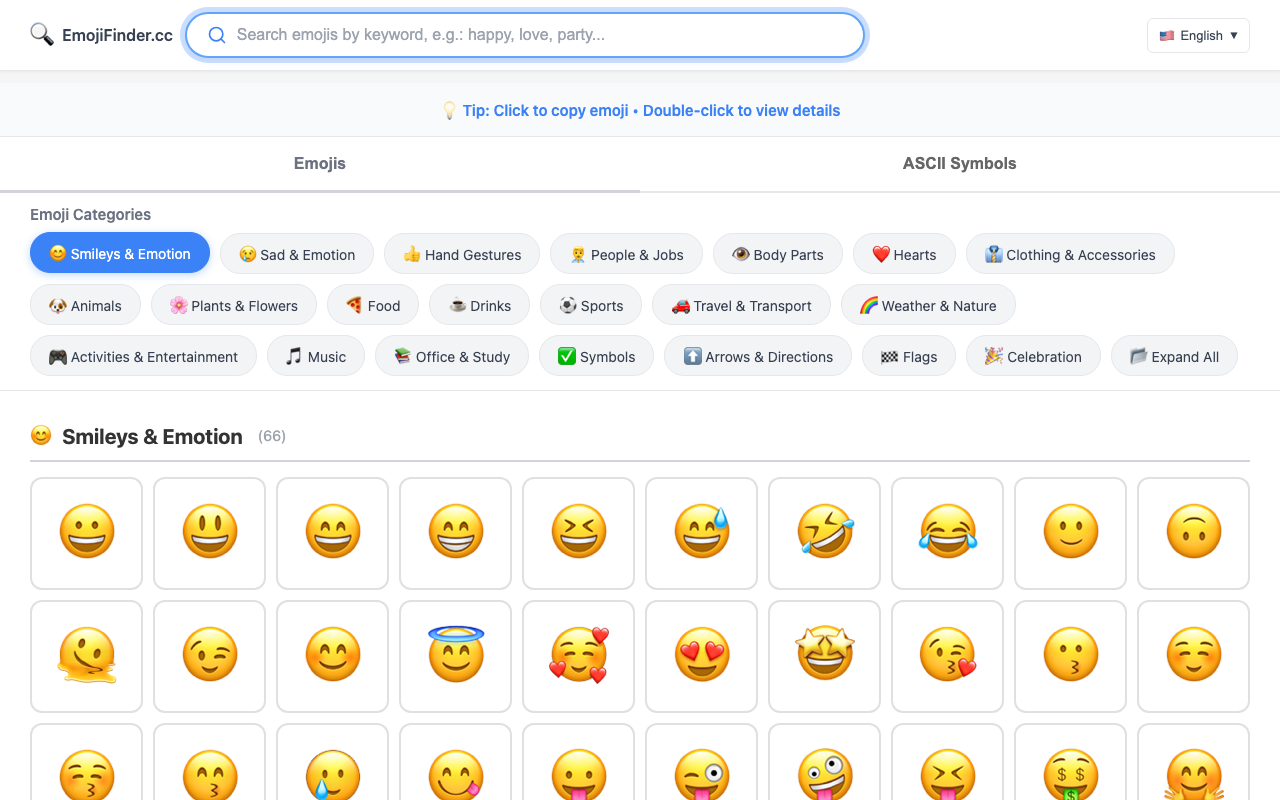Select Travel & Transport category

coord(741,305)
